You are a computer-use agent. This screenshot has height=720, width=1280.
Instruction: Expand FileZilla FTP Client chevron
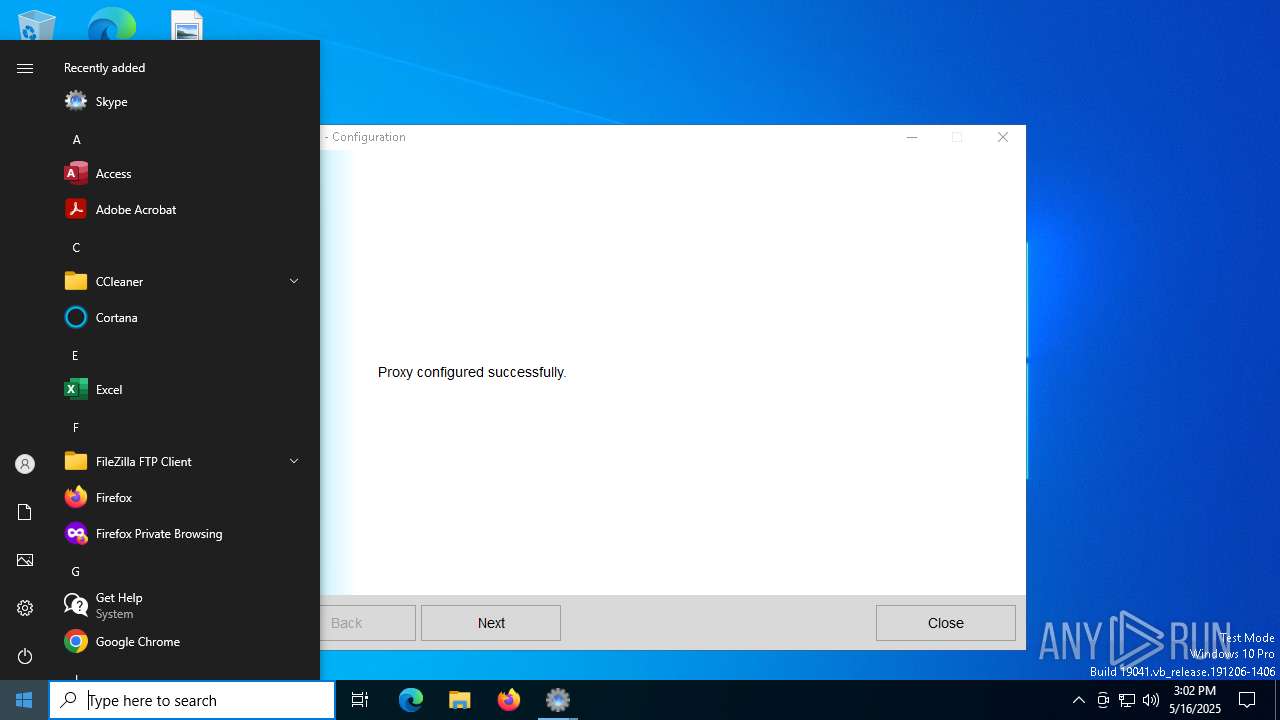tap(294, 461)
